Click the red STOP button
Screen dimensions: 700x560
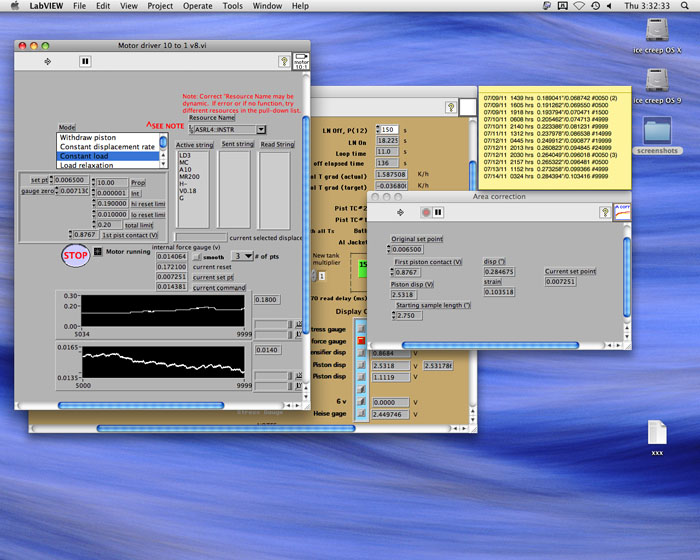pyautogui.click(x=76, y=254)
